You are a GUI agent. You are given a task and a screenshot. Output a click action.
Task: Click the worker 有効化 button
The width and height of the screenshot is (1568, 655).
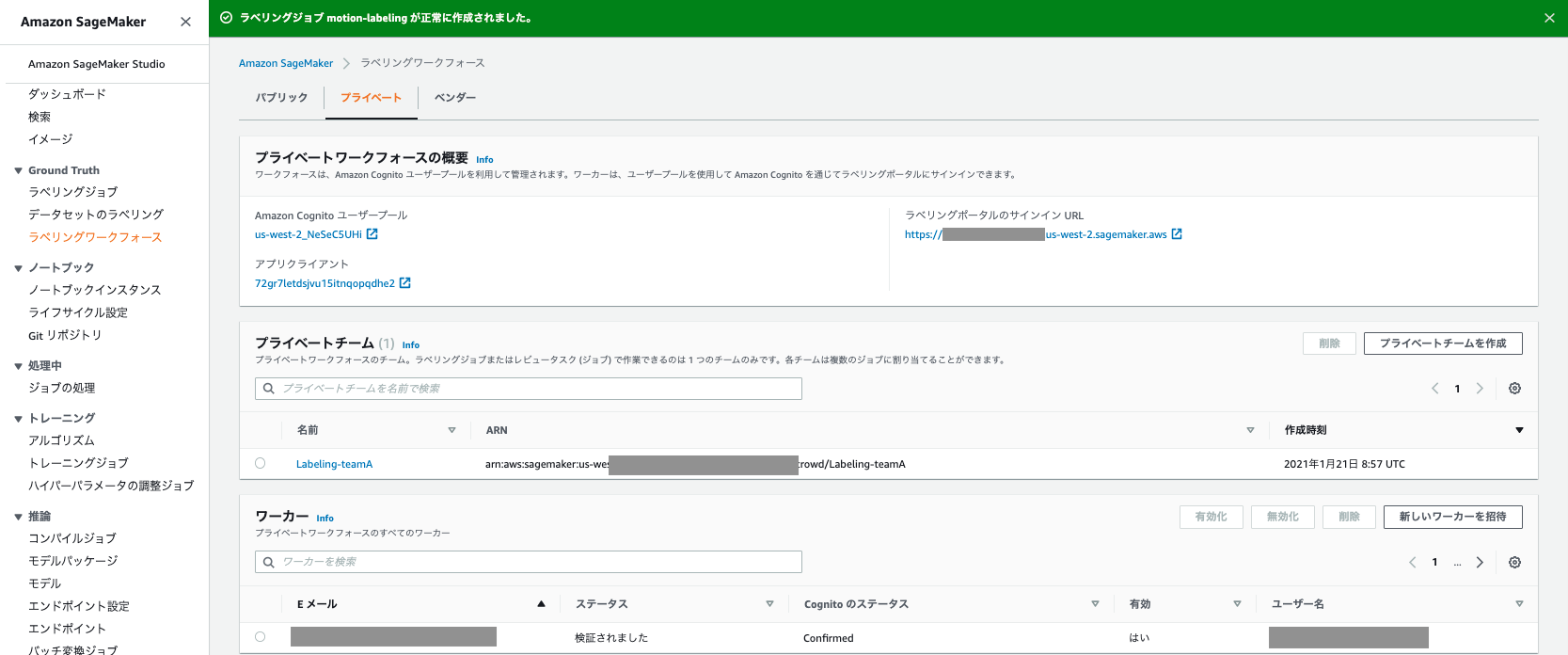[x=1211, y=517]
